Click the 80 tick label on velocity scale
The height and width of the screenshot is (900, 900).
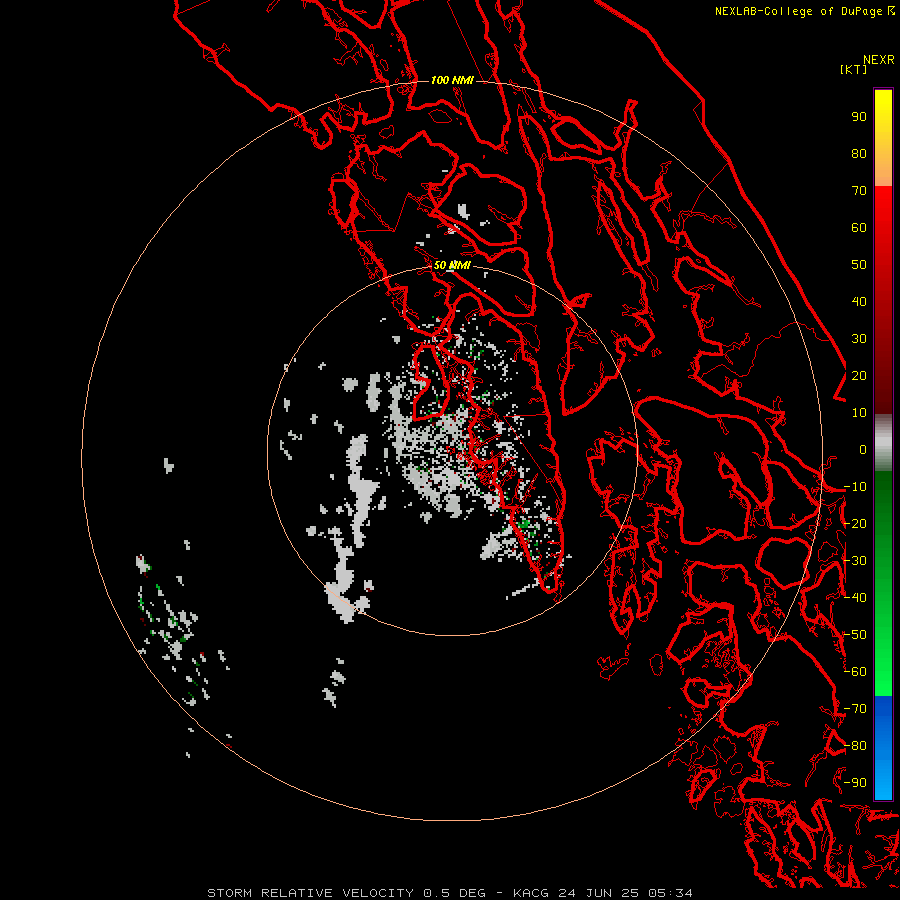859,154
